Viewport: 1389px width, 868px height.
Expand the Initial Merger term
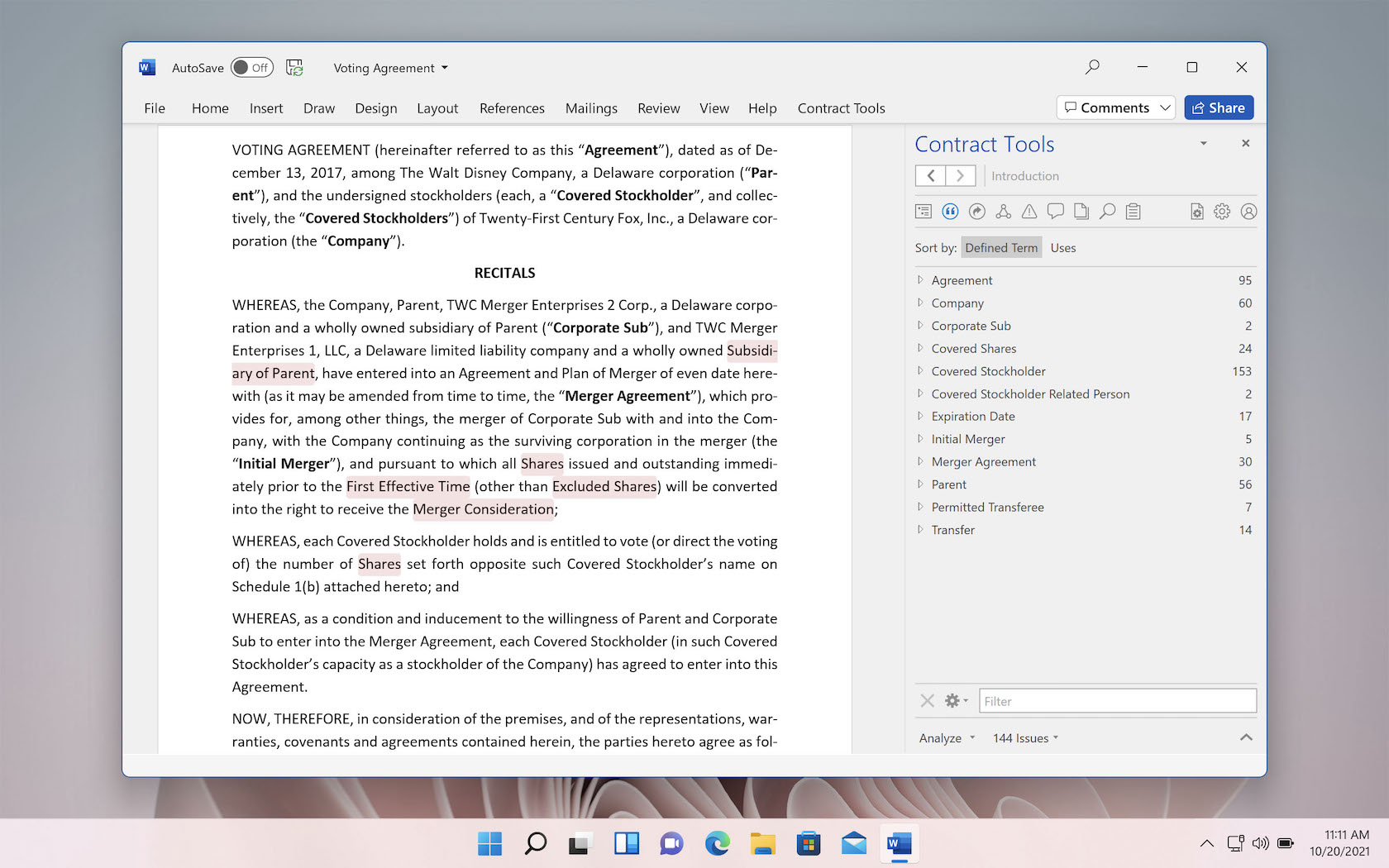point(920,439)
